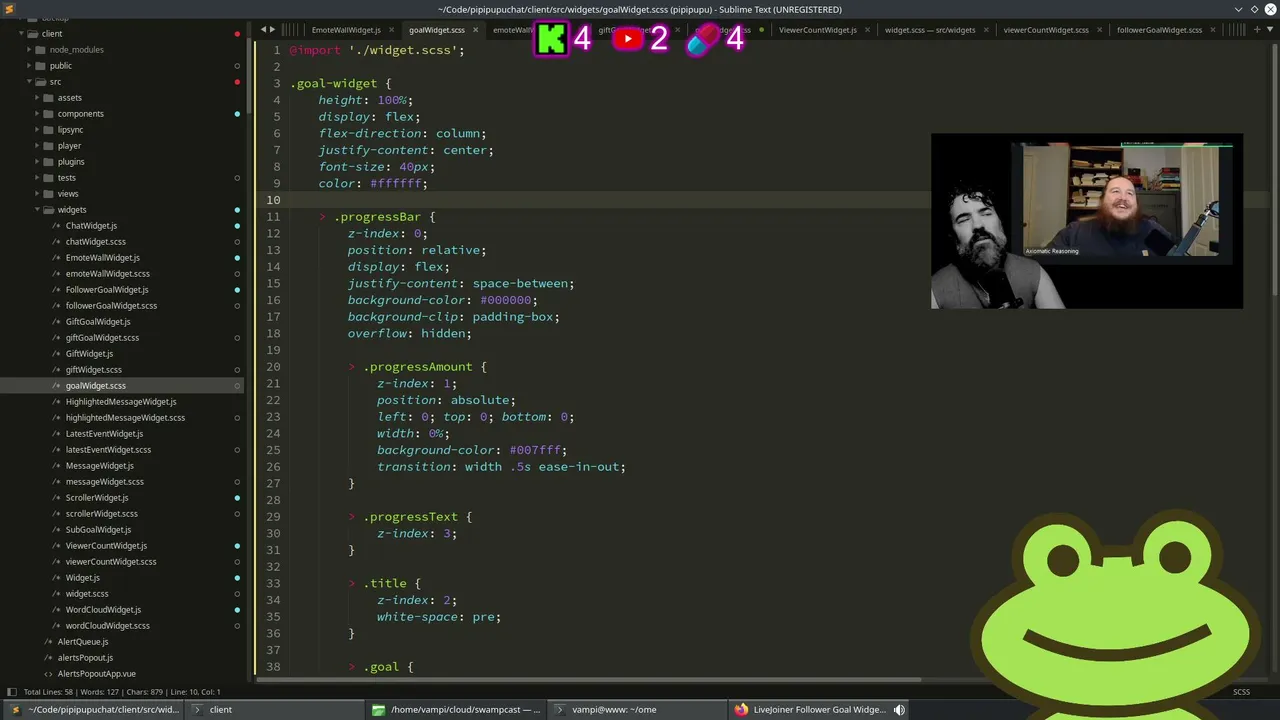Image resolution: width=1280 pixels, height=720 pixels.
Task: Open HighlightedMessageWidget.js in sidebar
Action: 121,402
